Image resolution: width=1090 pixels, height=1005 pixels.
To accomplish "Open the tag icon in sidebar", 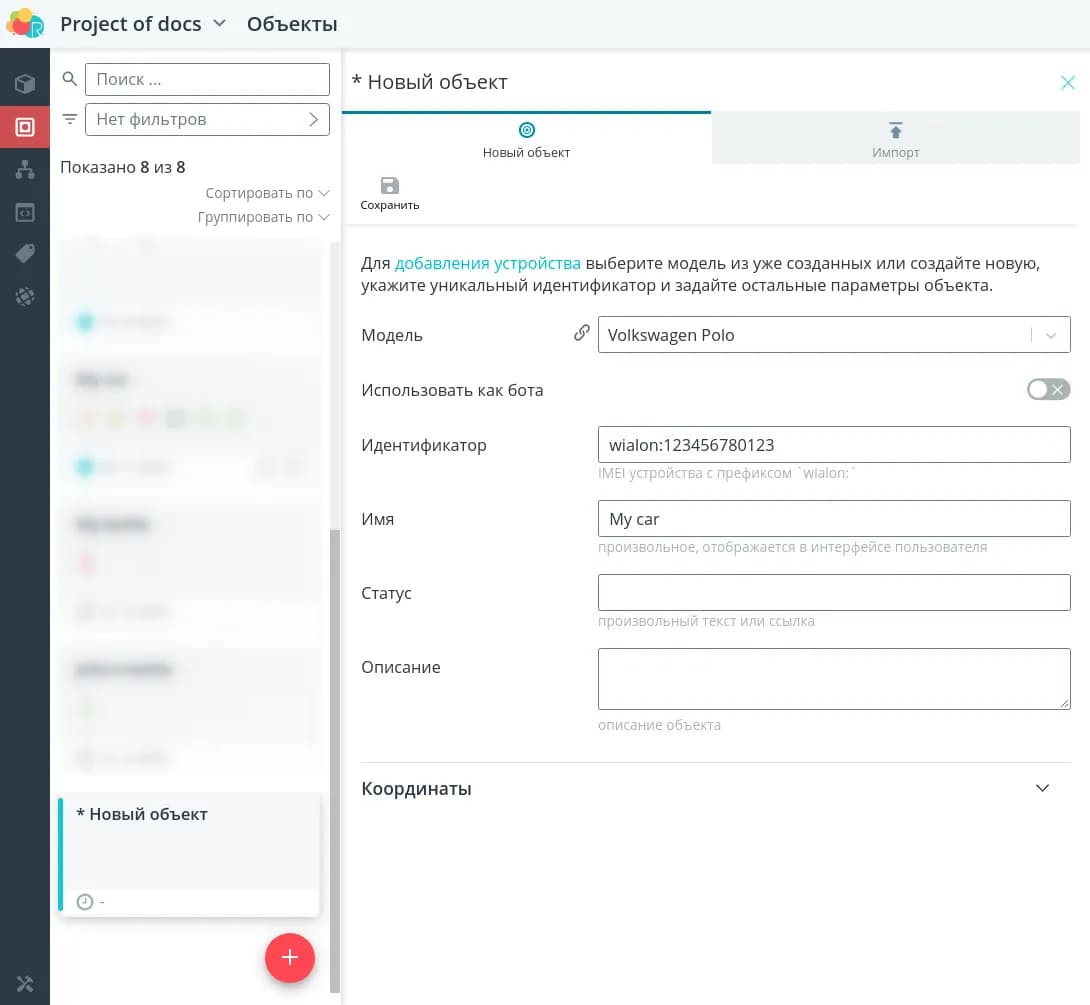I will 25,254.
